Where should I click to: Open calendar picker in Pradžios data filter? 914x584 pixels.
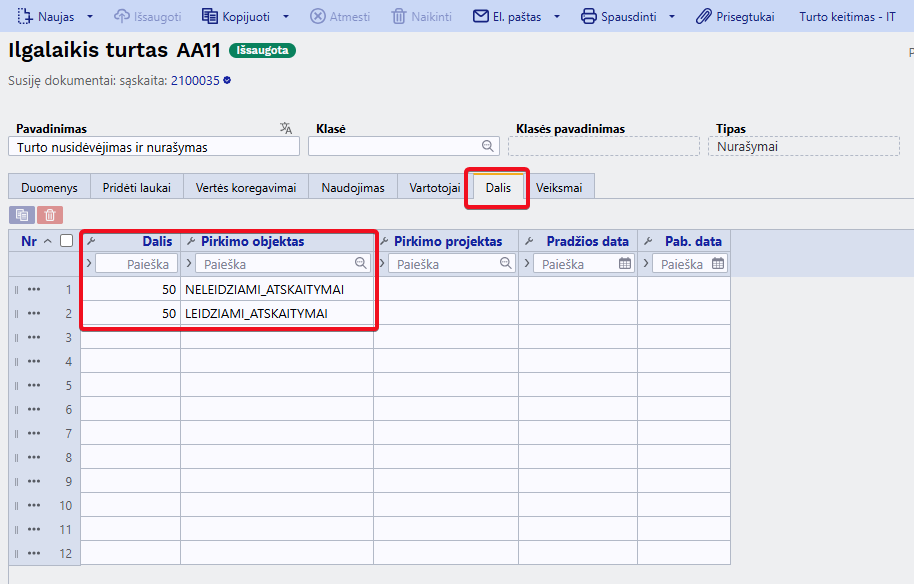pyautogui.click(x=625, y=263)
